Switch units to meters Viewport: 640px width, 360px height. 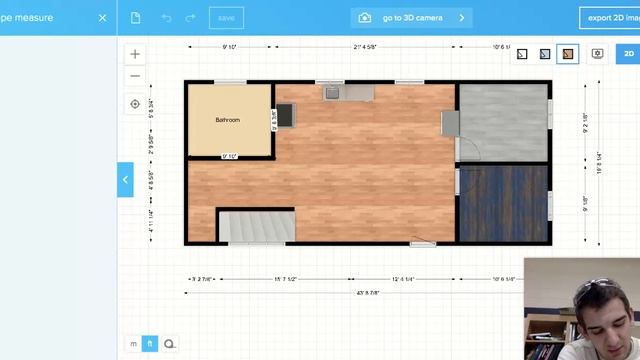133,344
